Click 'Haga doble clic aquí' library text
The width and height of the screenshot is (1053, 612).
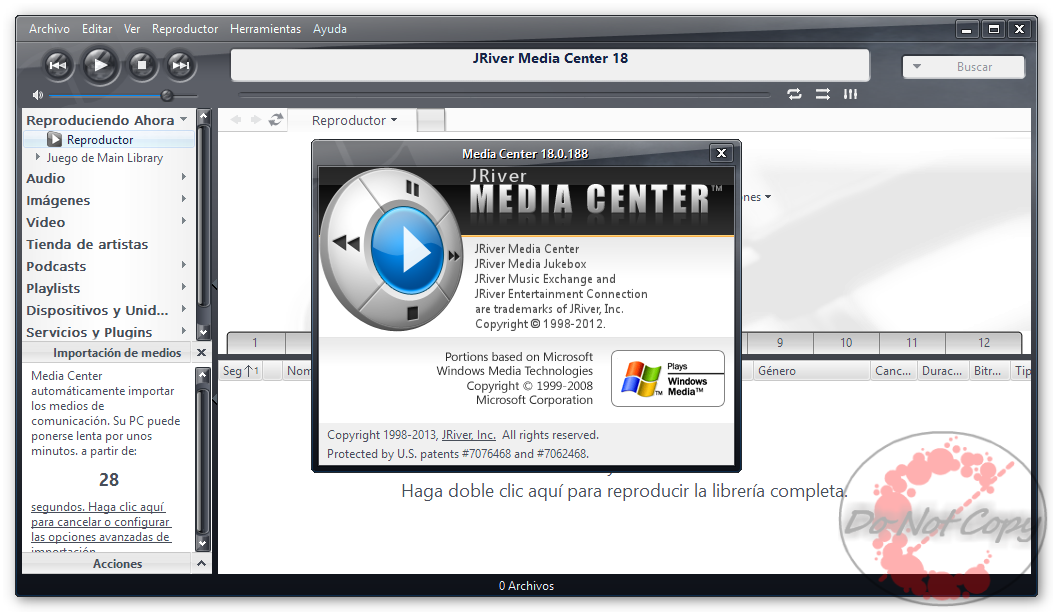pyautogui.click(x=625, y=491)
